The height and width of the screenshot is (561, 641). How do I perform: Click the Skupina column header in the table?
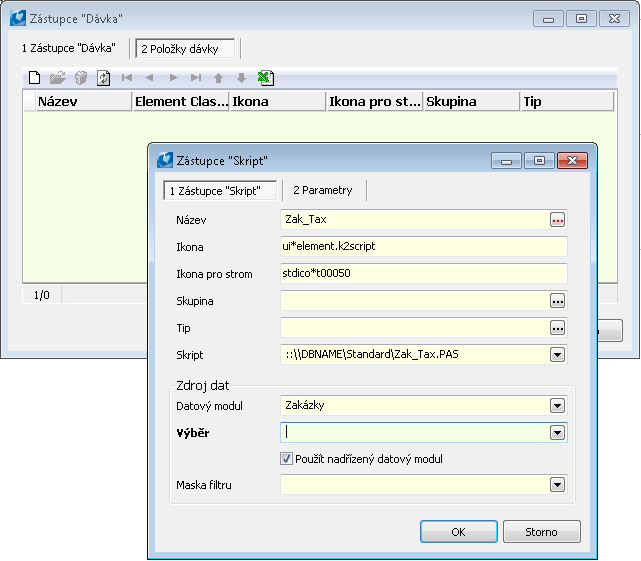tap(472, 101)
